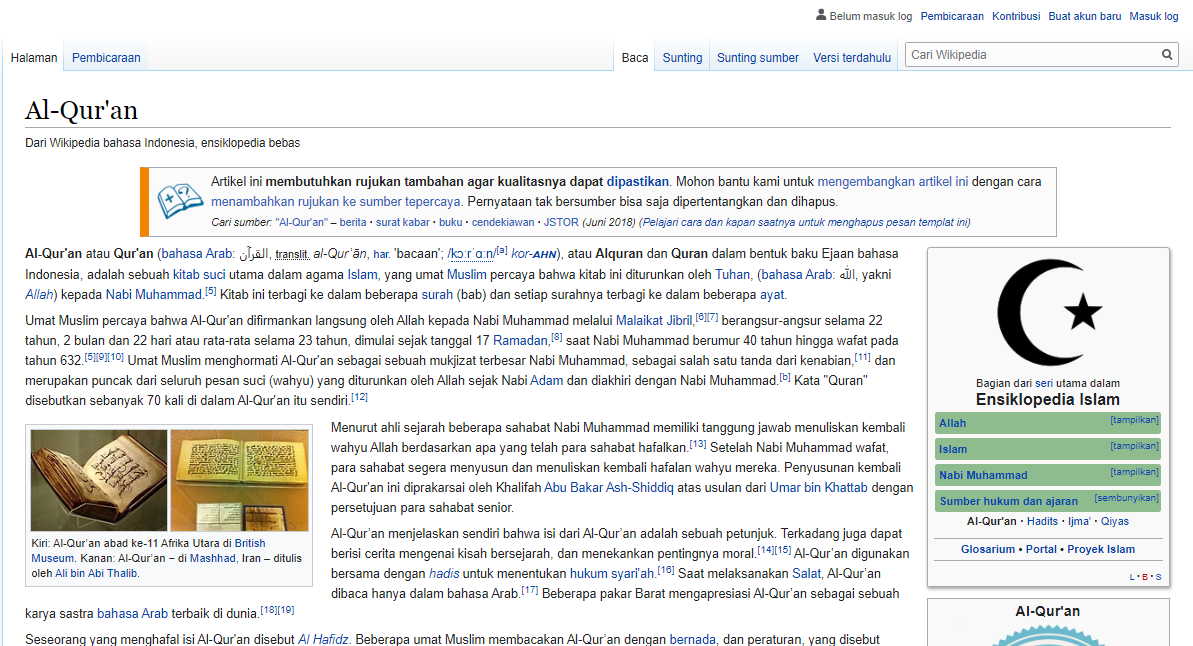
Task: Follow the mengembangkan artikel ini link
Action: tap(892, 182)
